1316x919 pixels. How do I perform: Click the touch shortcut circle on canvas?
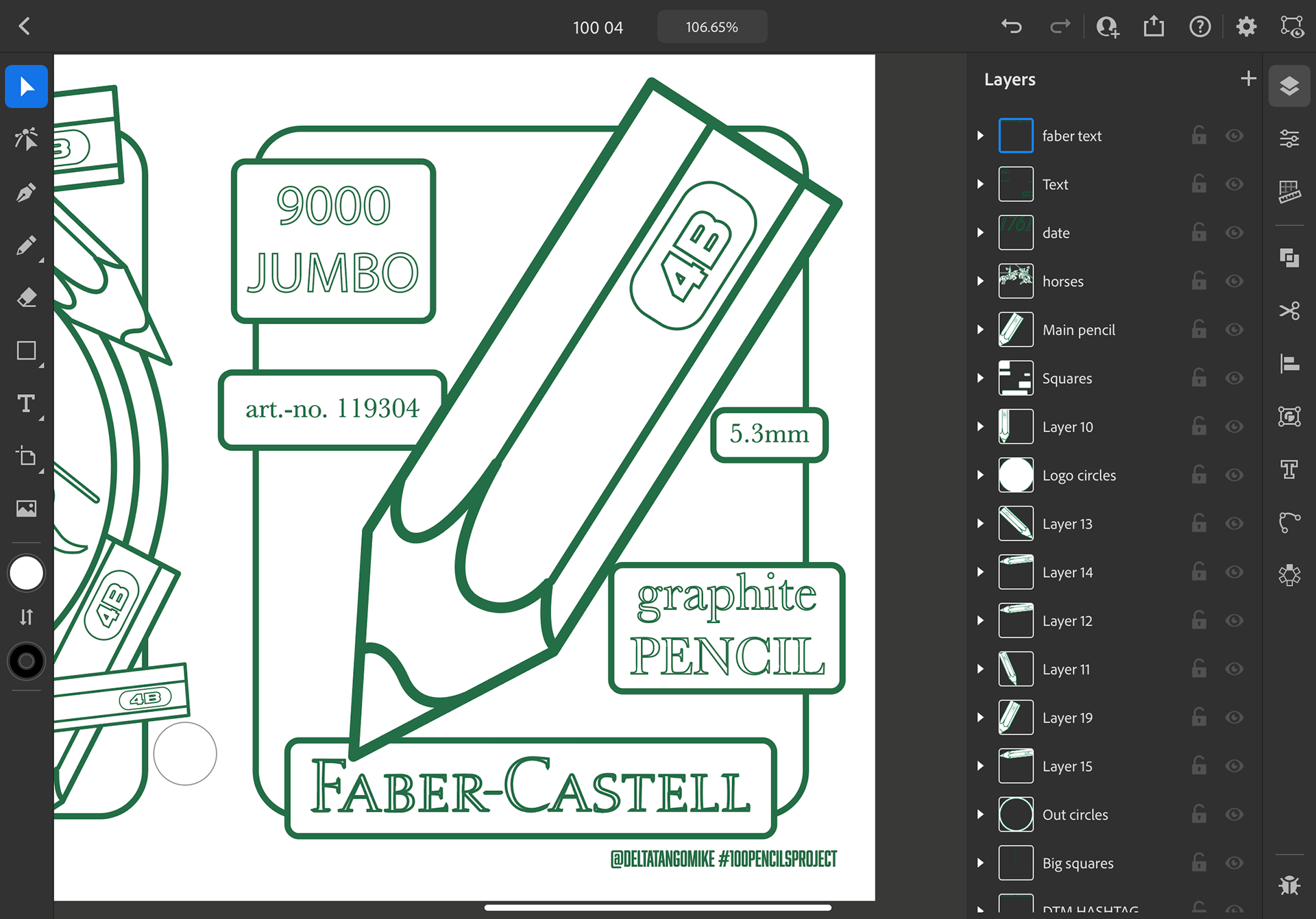click(x=185, y=754)
